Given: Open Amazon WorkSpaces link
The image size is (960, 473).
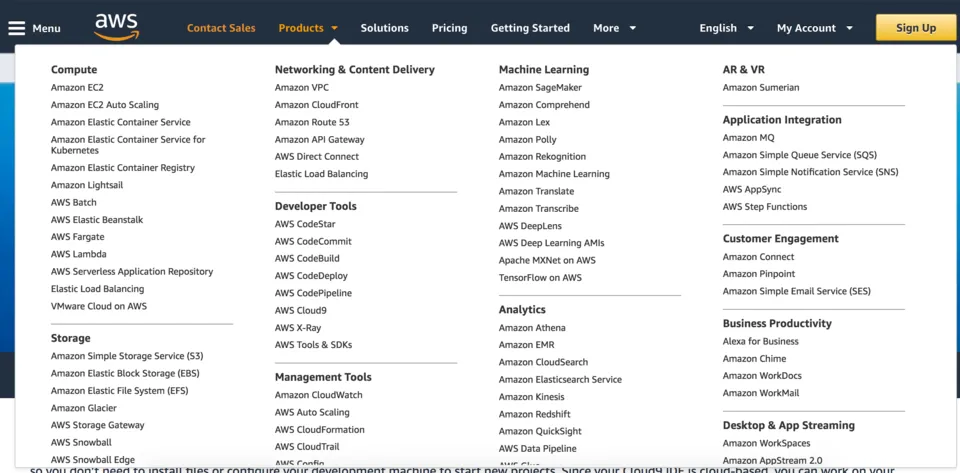Looking at the screenshot, I should tap(766, 443).
